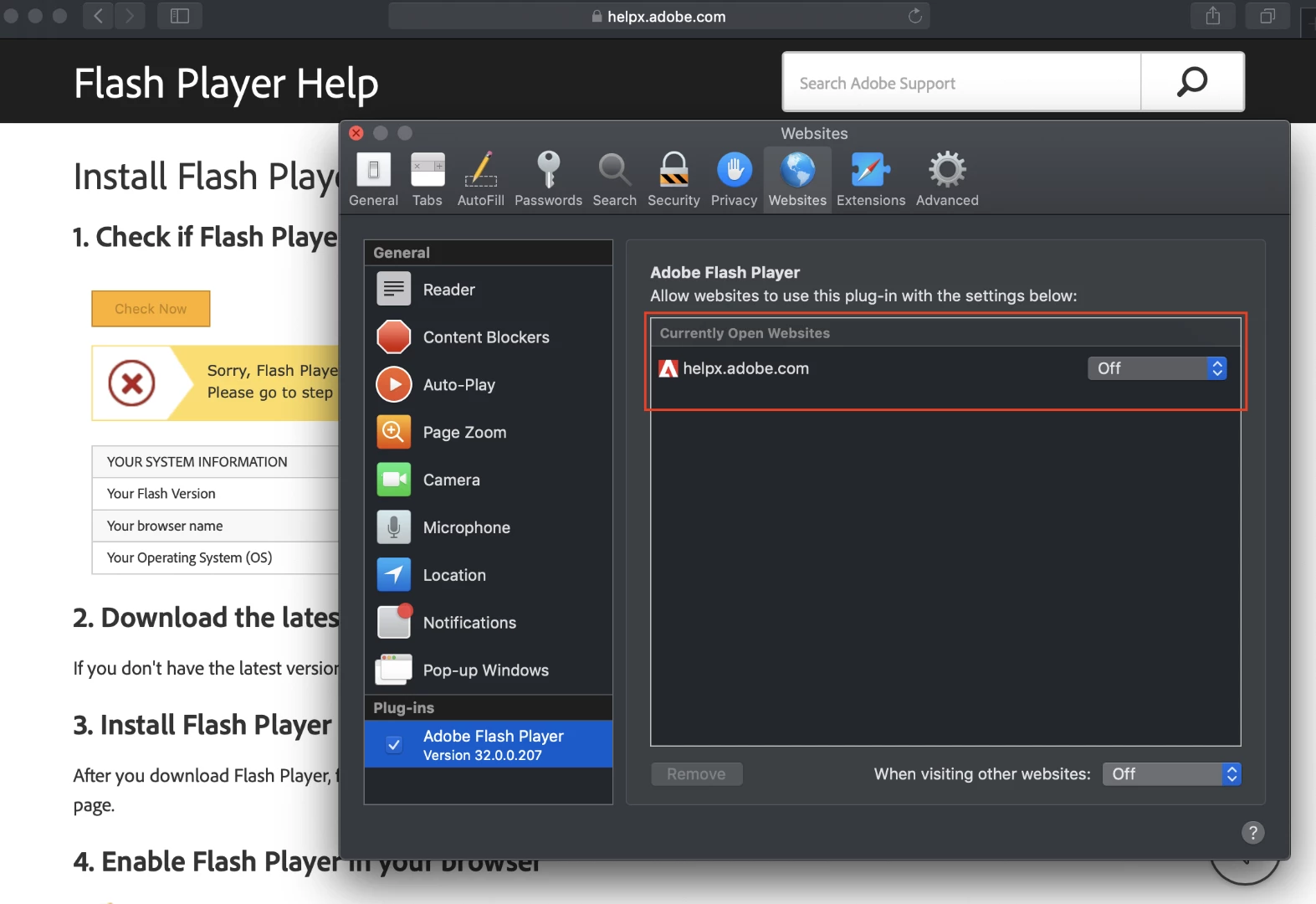Screen dimensions: 1316x904
Task: Go back in Safari history
Action: point(98,16)
